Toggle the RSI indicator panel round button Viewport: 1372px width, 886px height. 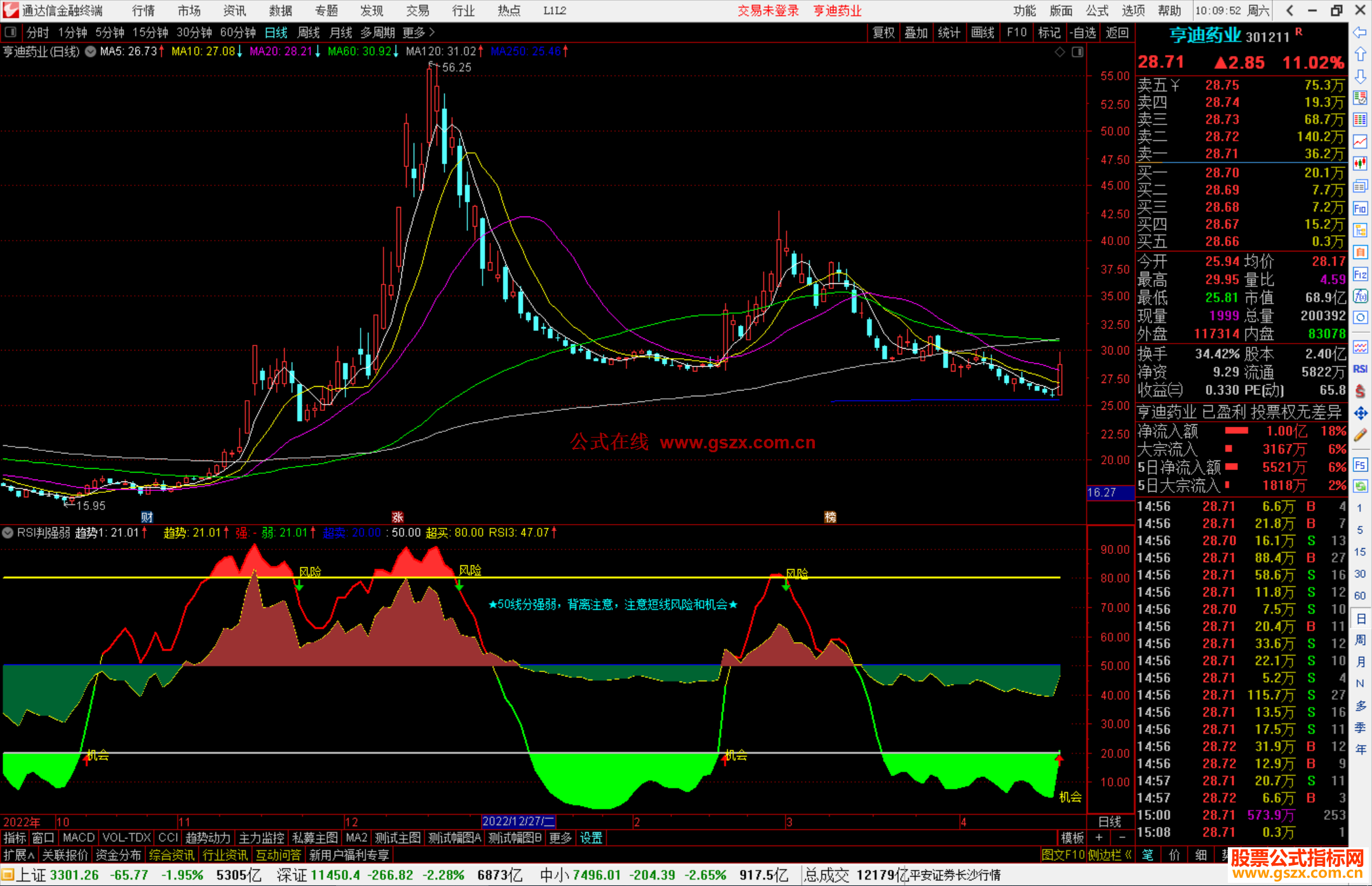pyautogui.click(x=8, y=533)
